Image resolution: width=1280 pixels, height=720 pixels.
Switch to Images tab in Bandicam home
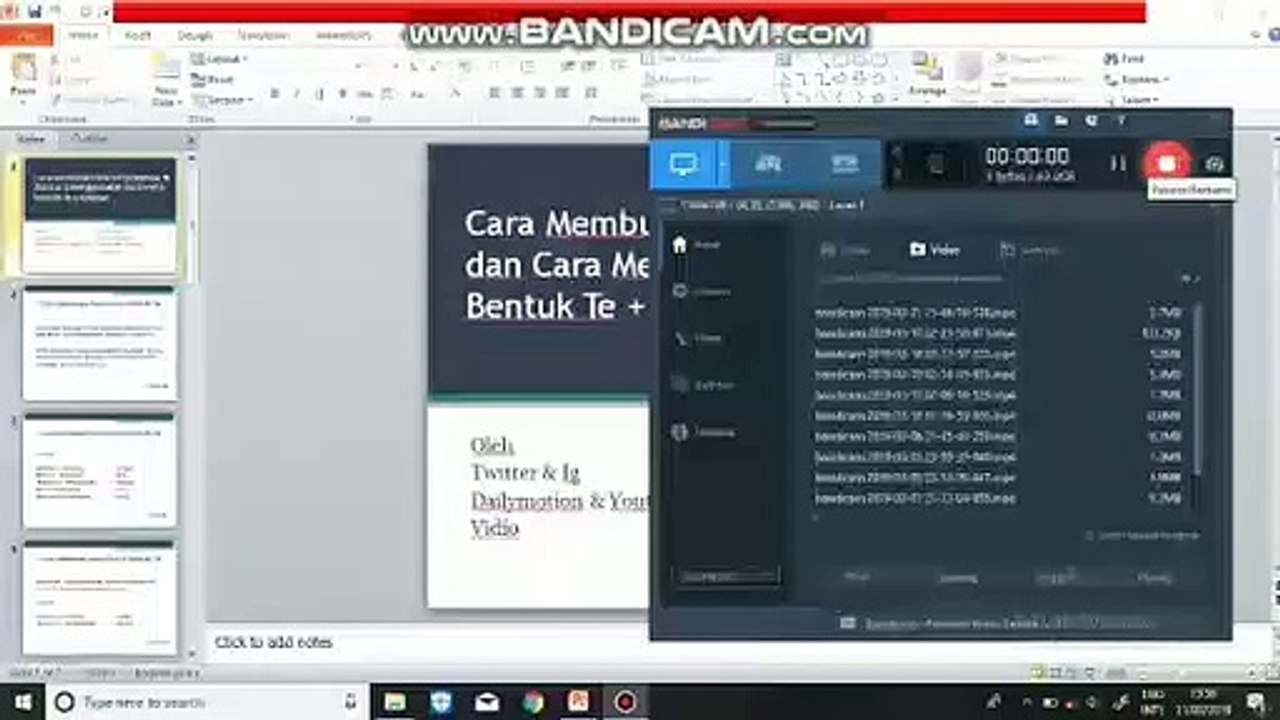pyautogui.click(x=1029, y=250)
